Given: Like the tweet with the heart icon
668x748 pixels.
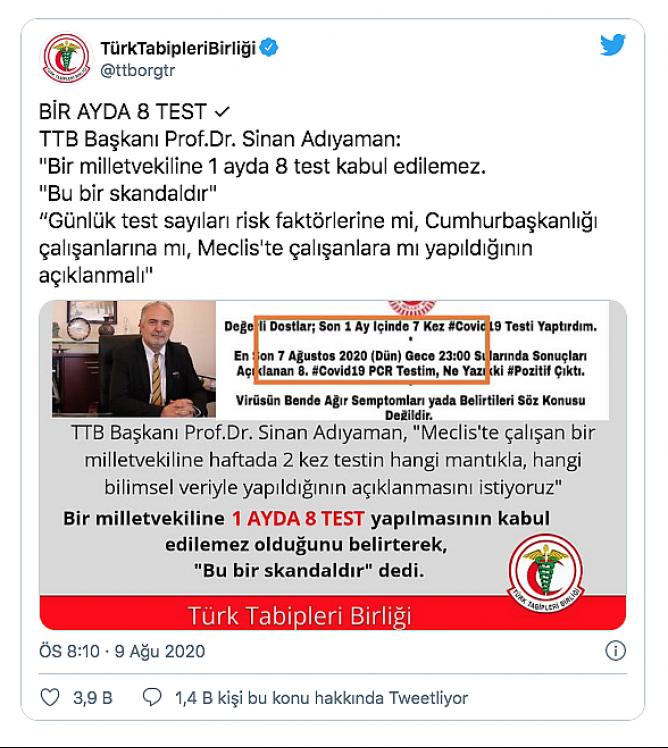Looking at the screenshot, I should [x=50, y=697].
